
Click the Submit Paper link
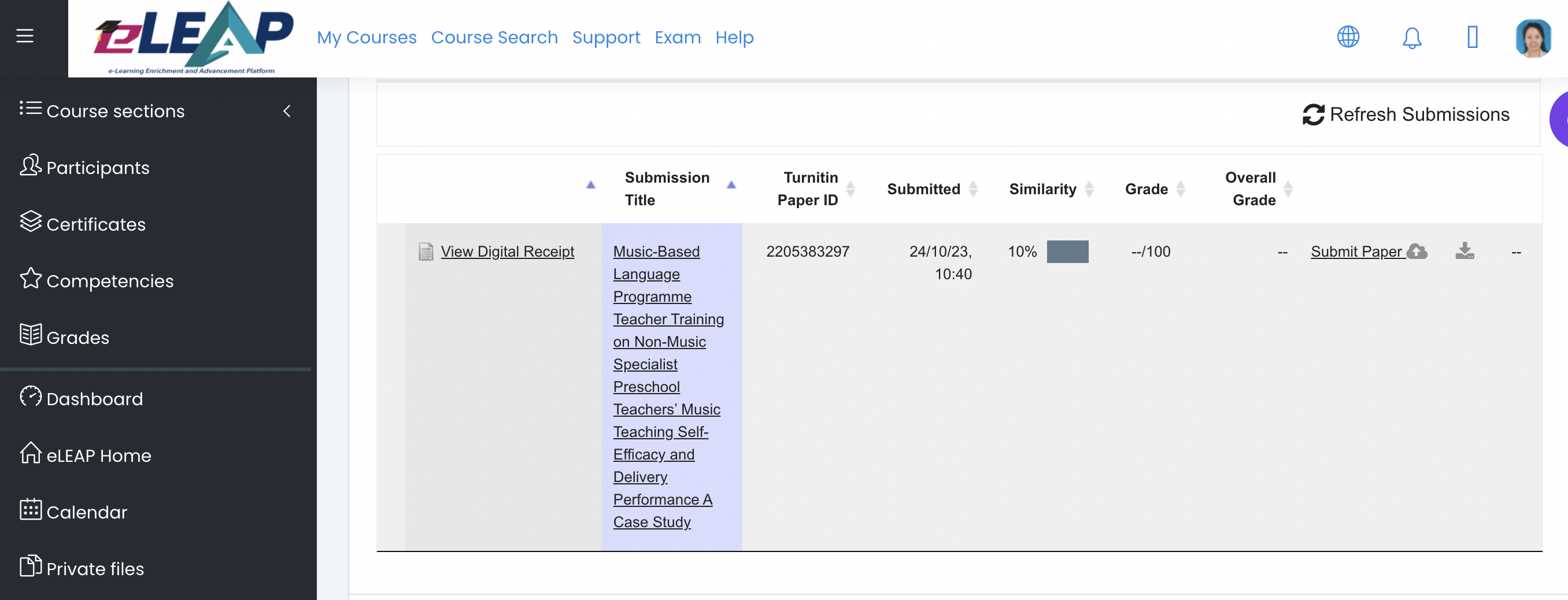click(x=1357, y=251)
